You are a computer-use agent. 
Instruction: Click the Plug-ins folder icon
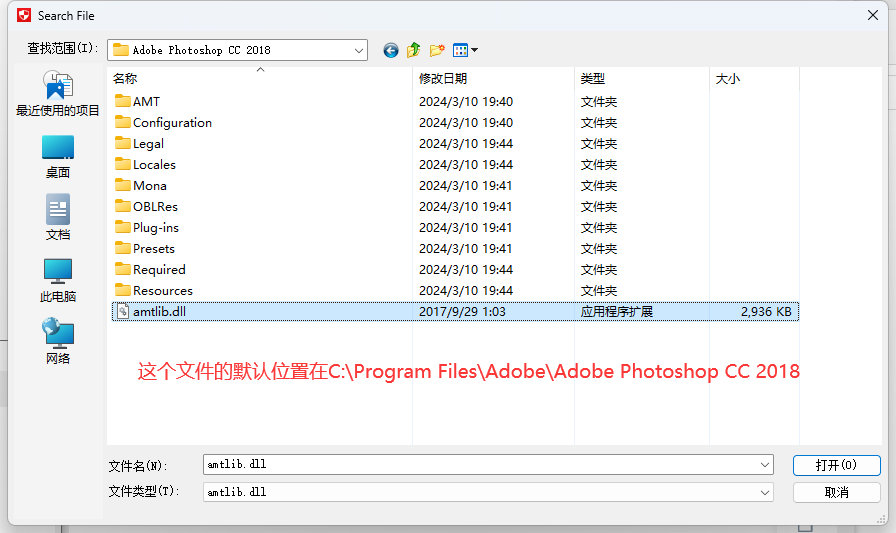[122, 227]
